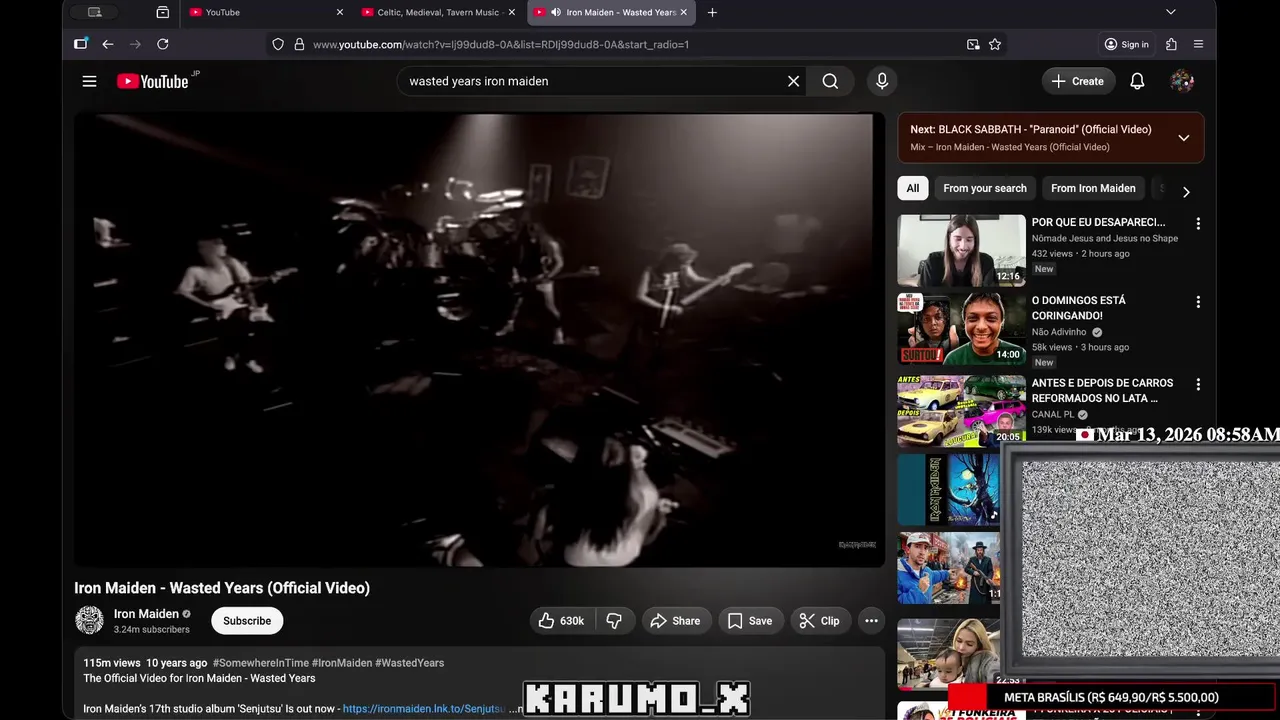1280x720 pixels.
Task: Click the #SomewhereInTime hashtag
Action: 260,663
